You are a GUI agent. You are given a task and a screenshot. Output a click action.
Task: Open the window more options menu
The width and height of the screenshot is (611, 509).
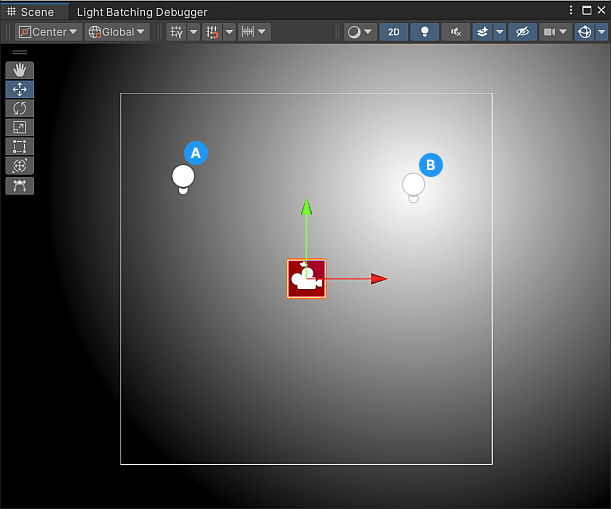[571, 11]
